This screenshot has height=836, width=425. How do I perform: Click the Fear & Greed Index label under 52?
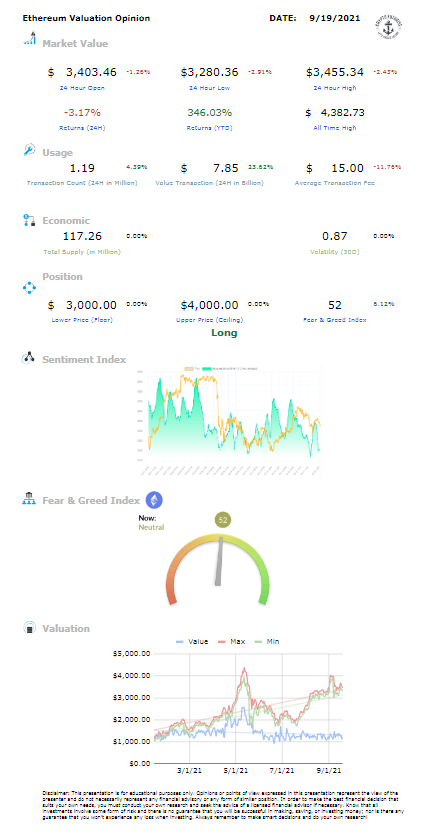[334, 320]
